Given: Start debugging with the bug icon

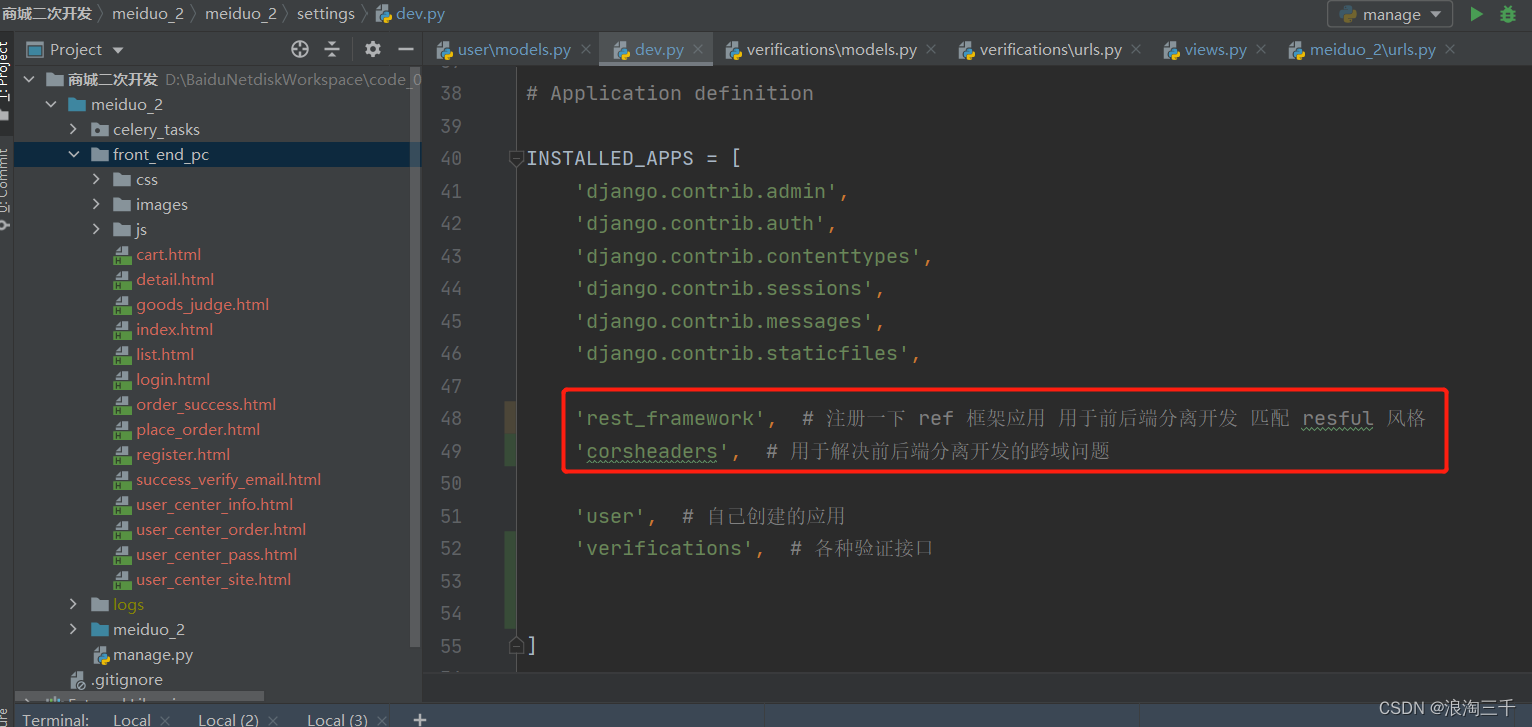Looking at the screenshot, I should (1508, 14).
